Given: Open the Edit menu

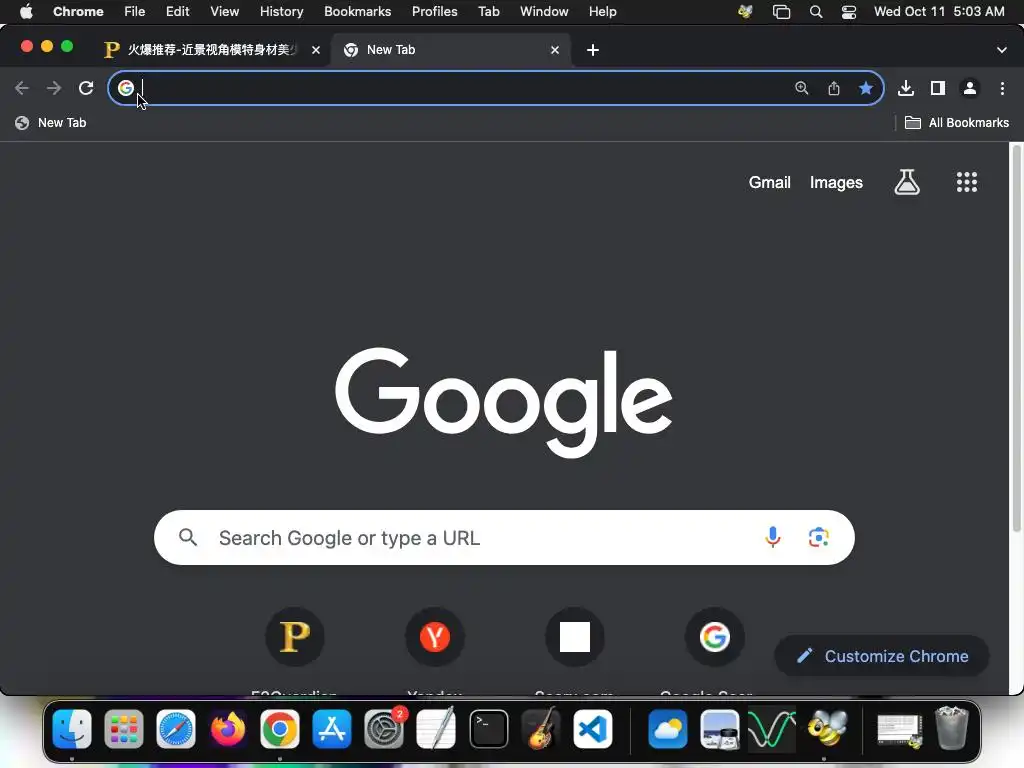Looking at the screenshot, I should tap(177, 12).
